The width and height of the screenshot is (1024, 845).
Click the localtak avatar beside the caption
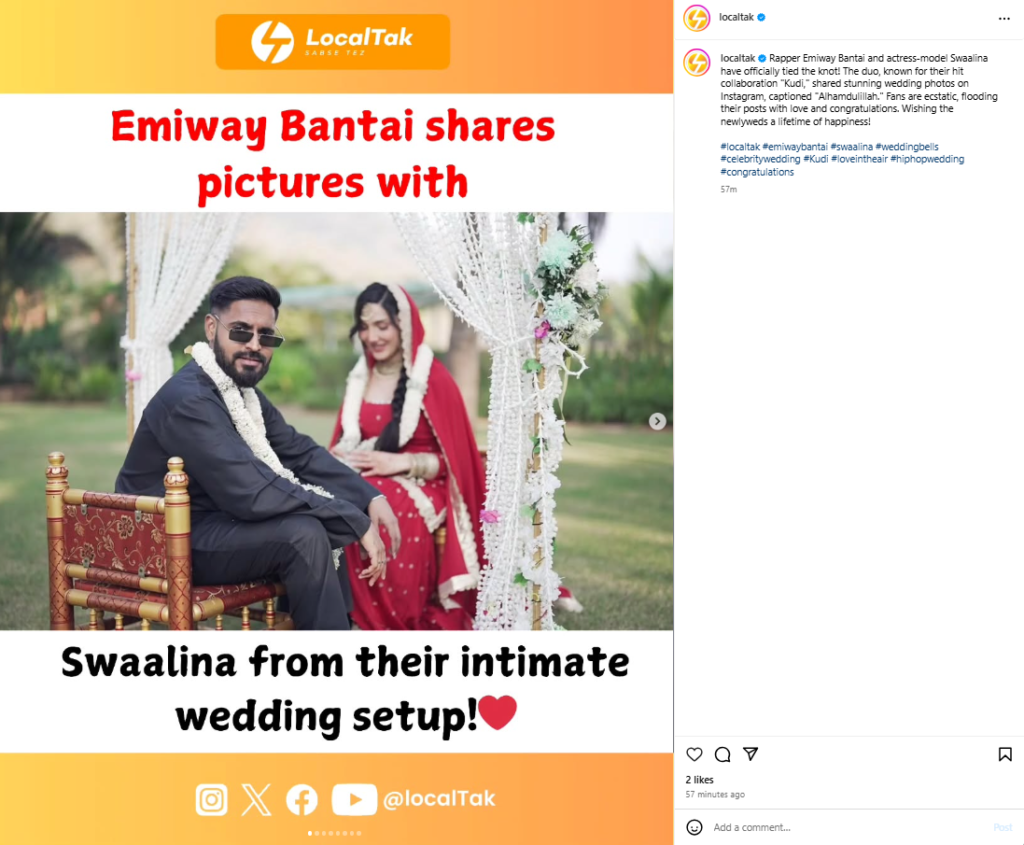click(x=696, y=63)
